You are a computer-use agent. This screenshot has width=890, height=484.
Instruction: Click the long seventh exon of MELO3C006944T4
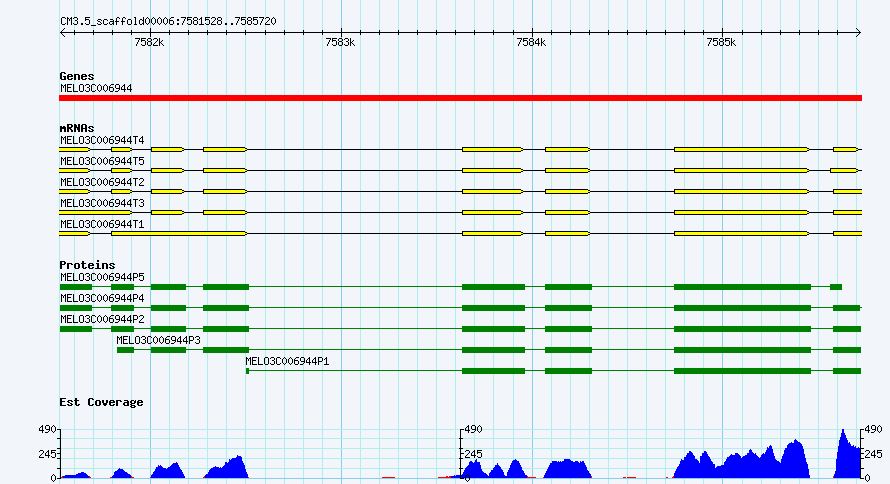[741, 149]
